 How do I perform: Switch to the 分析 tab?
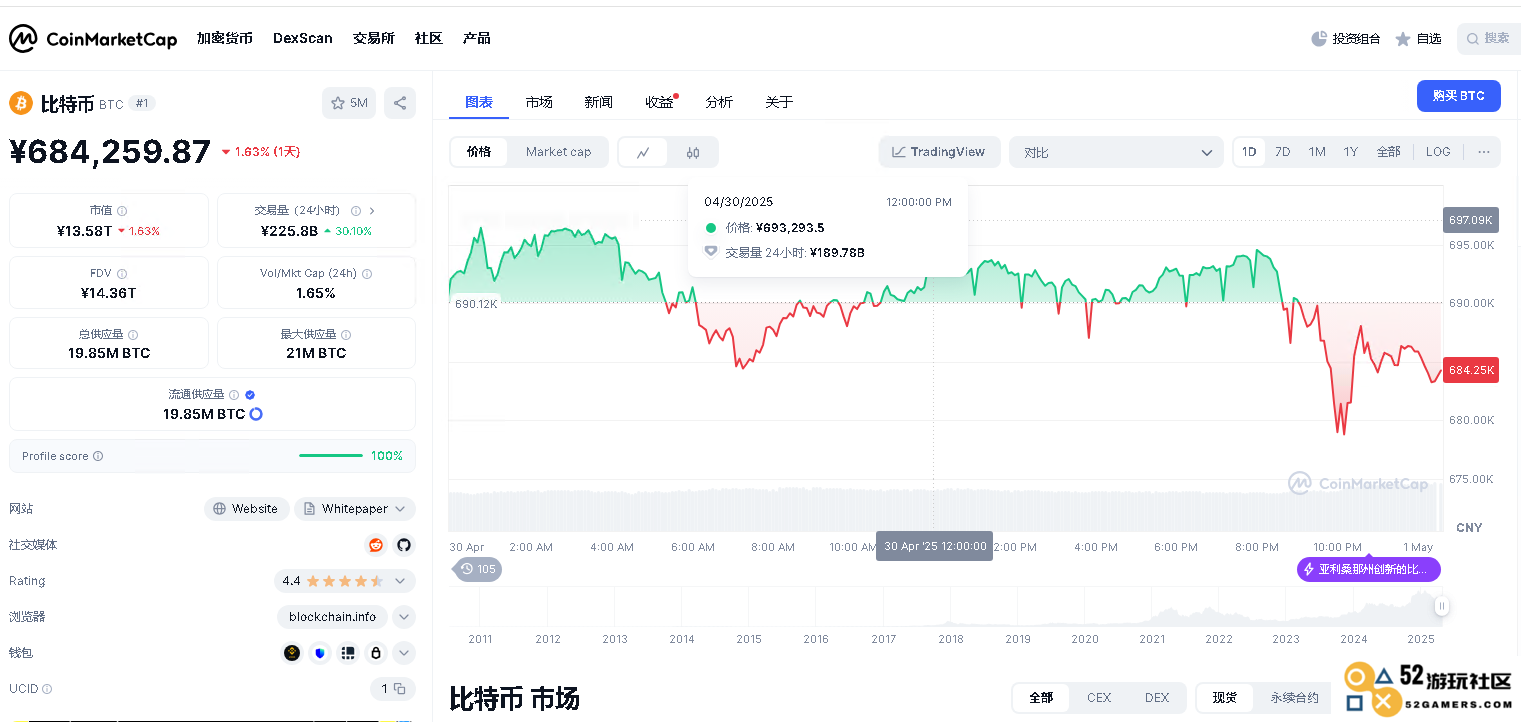pyautogui.click(x=719, y=102)
